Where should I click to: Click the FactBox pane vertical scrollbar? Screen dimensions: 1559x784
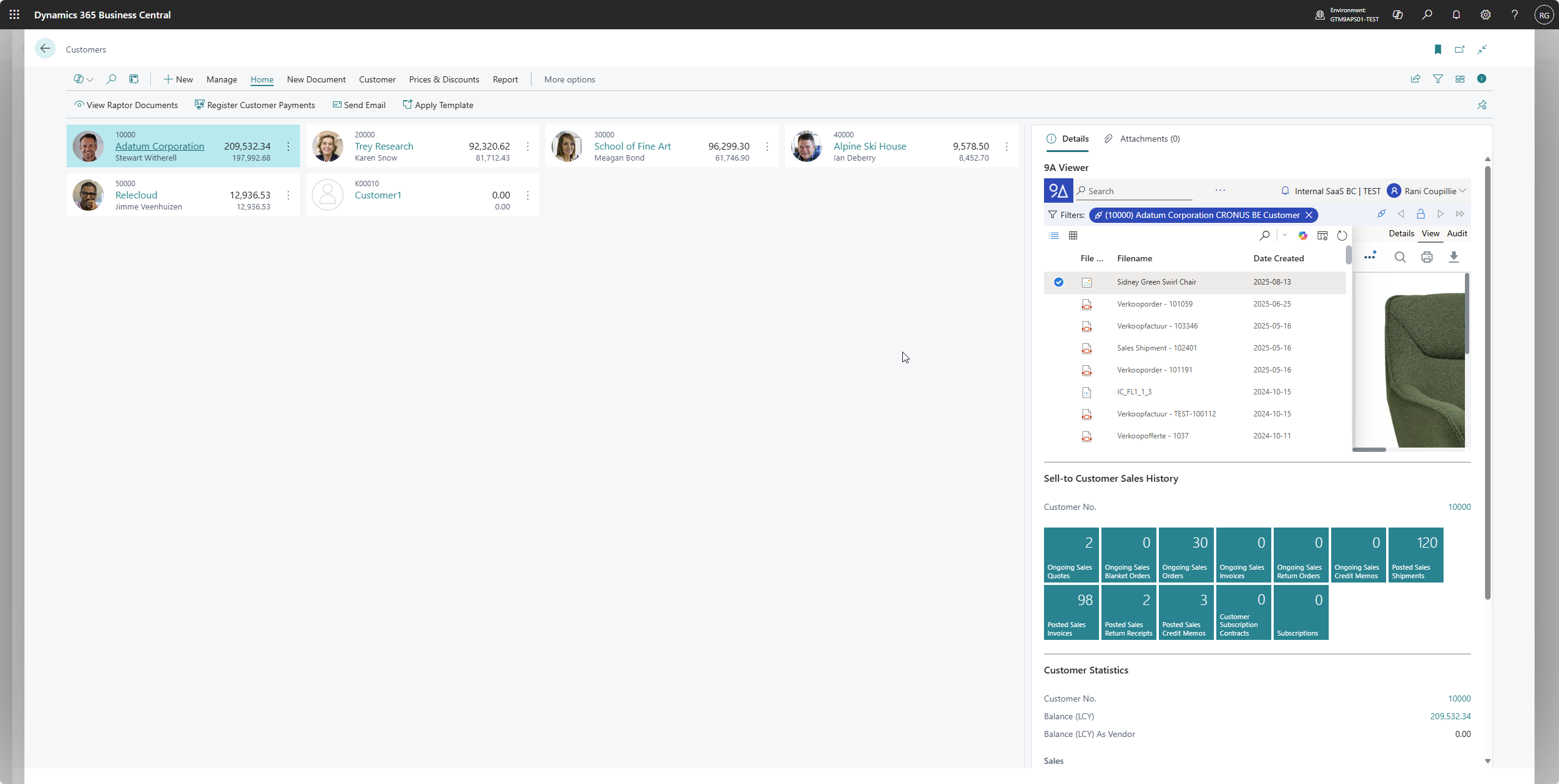[x=1487, y=379]
